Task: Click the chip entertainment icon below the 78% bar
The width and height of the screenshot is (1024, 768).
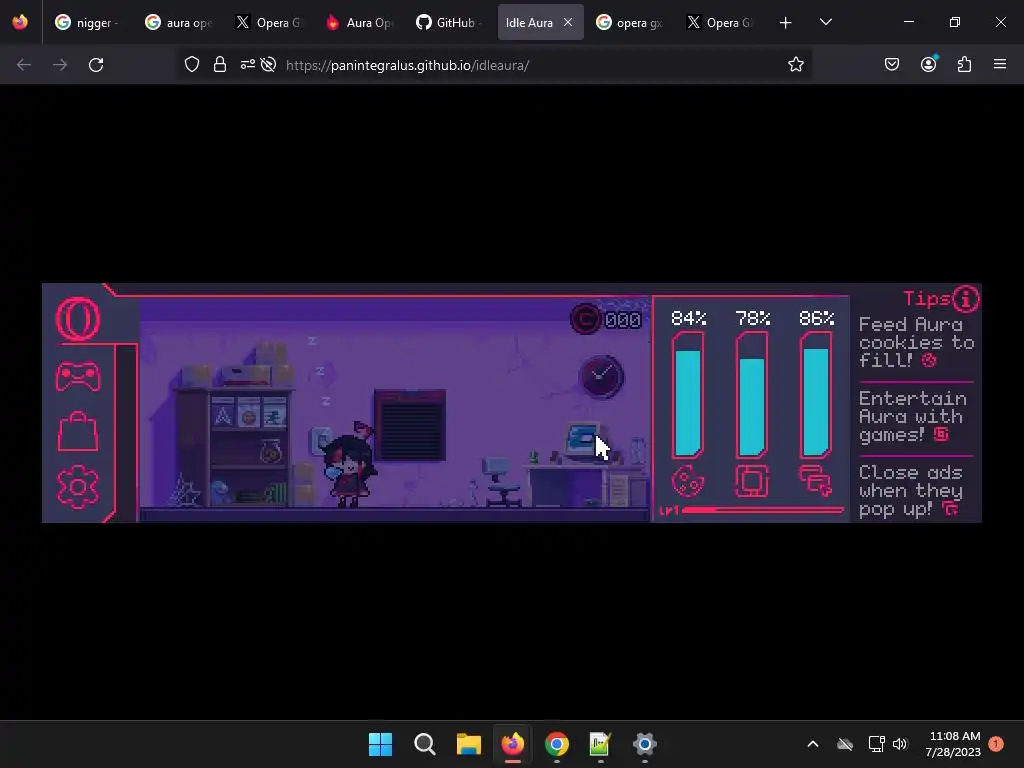Action: (x=752, y=481)
